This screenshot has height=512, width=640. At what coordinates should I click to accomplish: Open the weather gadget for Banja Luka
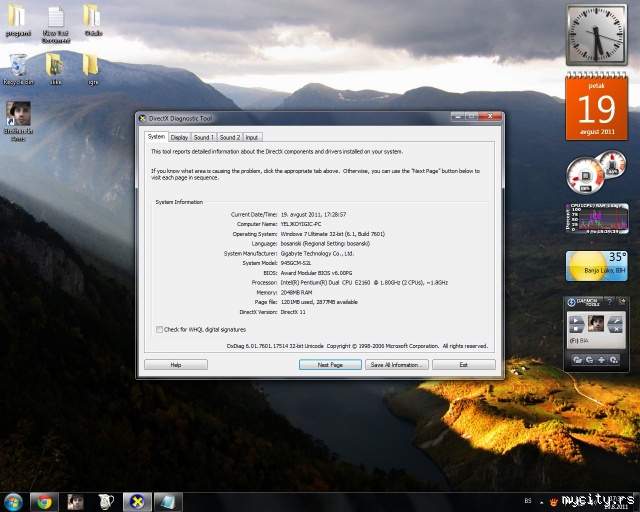click(596, 266)
